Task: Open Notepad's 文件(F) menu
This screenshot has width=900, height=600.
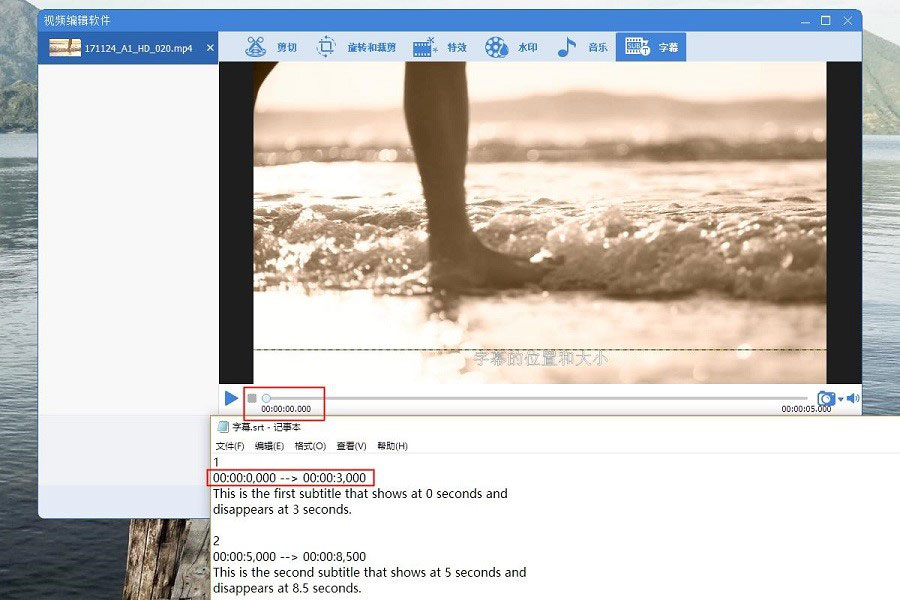Action: (230, 446)
